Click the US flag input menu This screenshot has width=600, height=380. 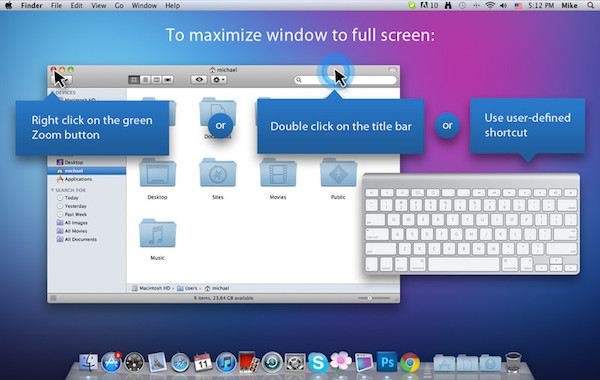[x=518, y=5]
